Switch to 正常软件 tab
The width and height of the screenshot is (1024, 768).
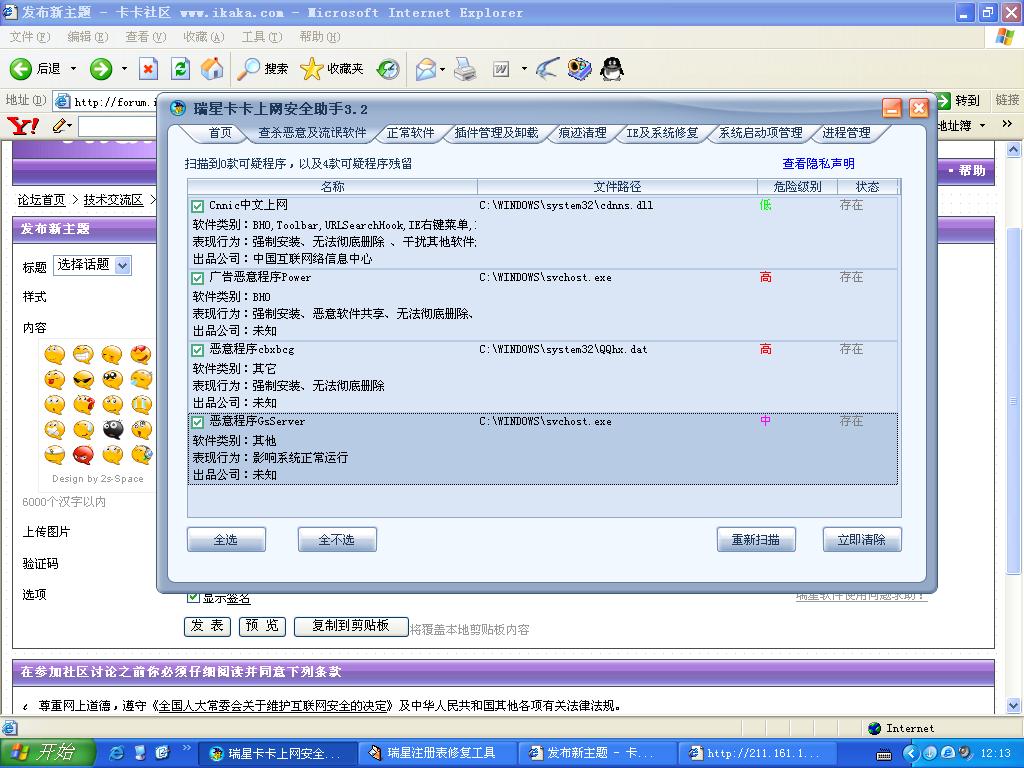coord(410,133)
